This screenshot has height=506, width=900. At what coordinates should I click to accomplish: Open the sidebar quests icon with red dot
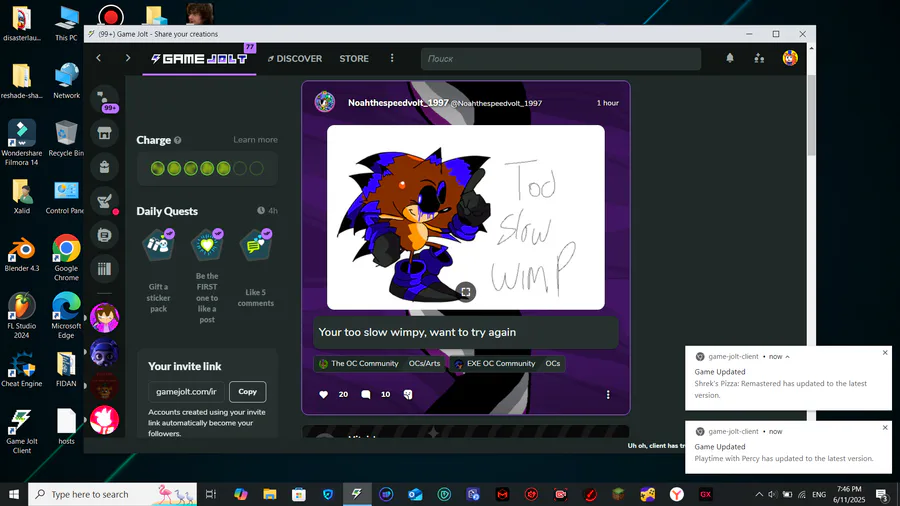pyautogui.click(x=104, y=201)
